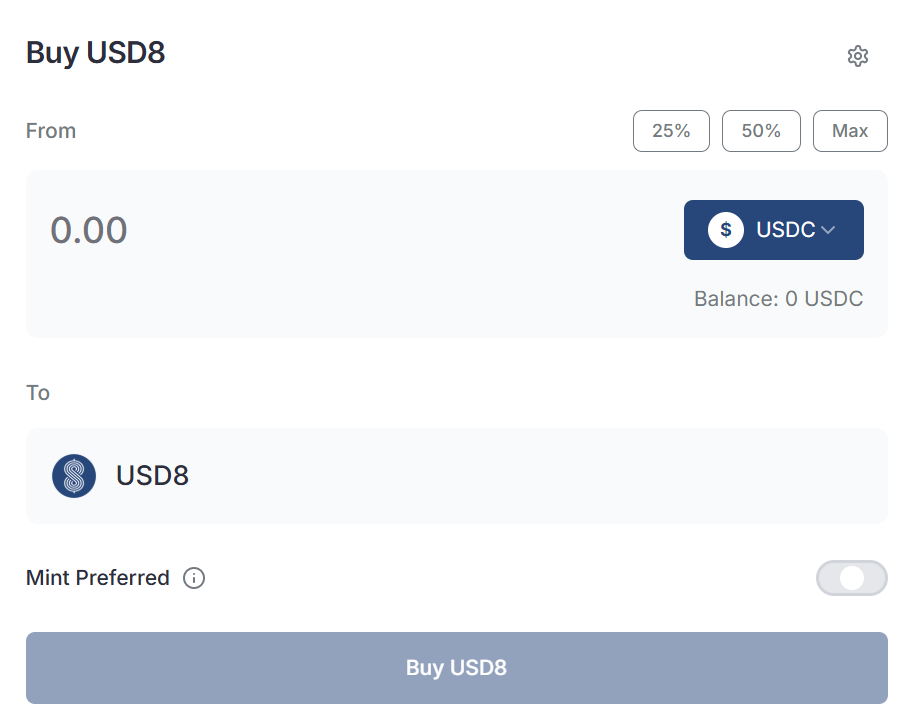Select 25% of balance
Screen dimensions: 913x724
[671, 131]
